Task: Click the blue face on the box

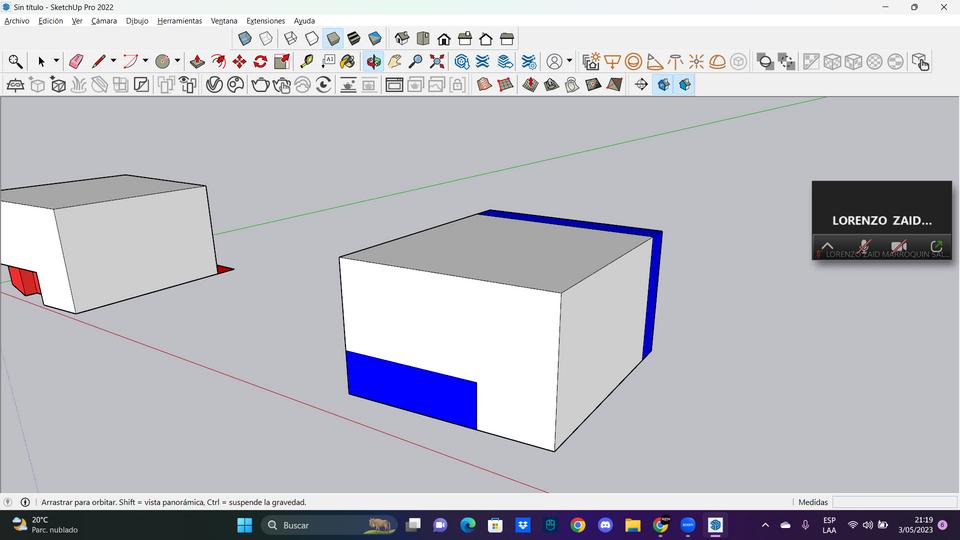Action: [x=410, y=388]
